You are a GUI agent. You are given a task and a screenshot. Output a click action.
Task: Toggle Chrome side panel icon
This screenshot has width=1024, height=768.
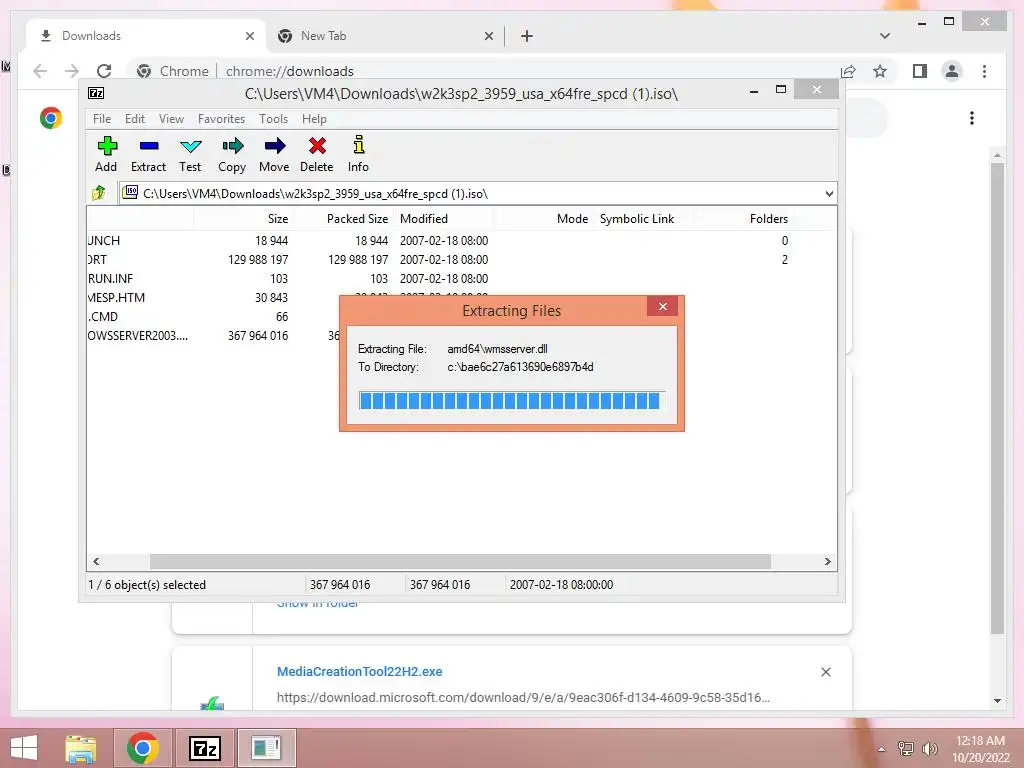pos(920,71)
